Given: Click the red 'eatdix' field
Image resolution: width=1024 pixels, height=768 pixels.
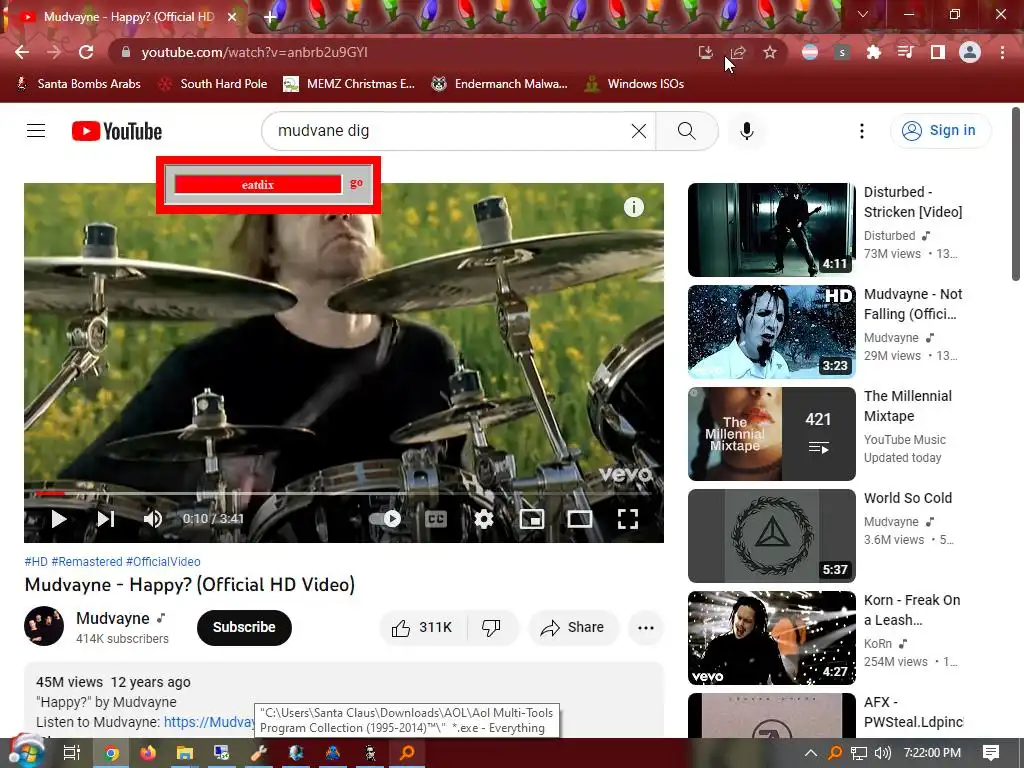Looking at the screenshot, I should point(258,185).
